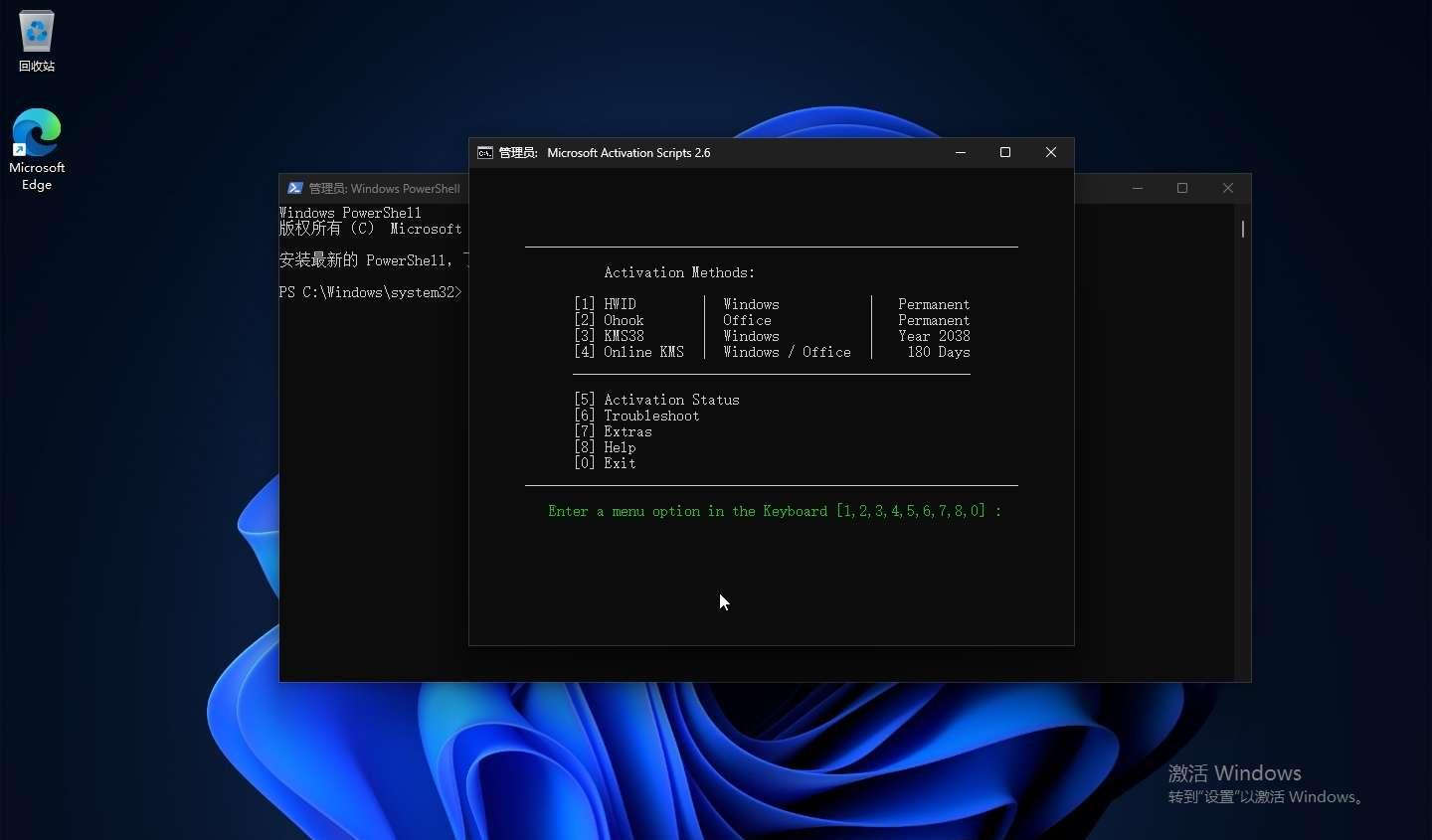The image size is (1432, 840).
Task: Click the 'Activation Methods:' heading
Action: tap(679, 272)
